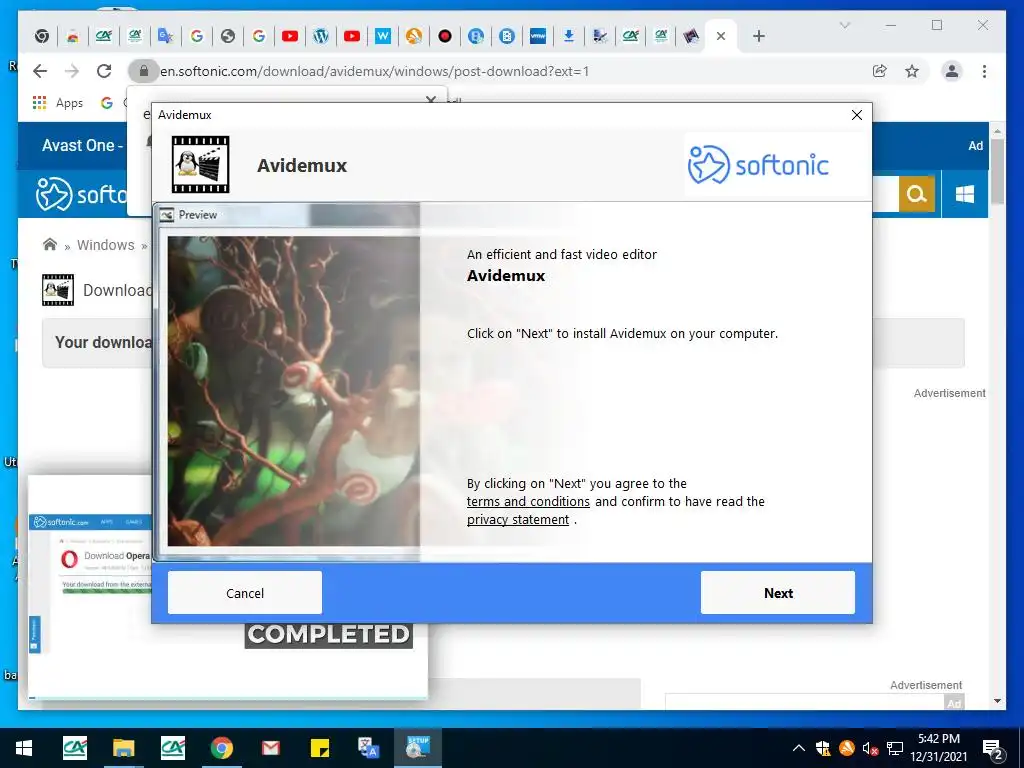Switch to the vmw icon tab
This screenshot has height=768, width=1024.
(537, 36)
